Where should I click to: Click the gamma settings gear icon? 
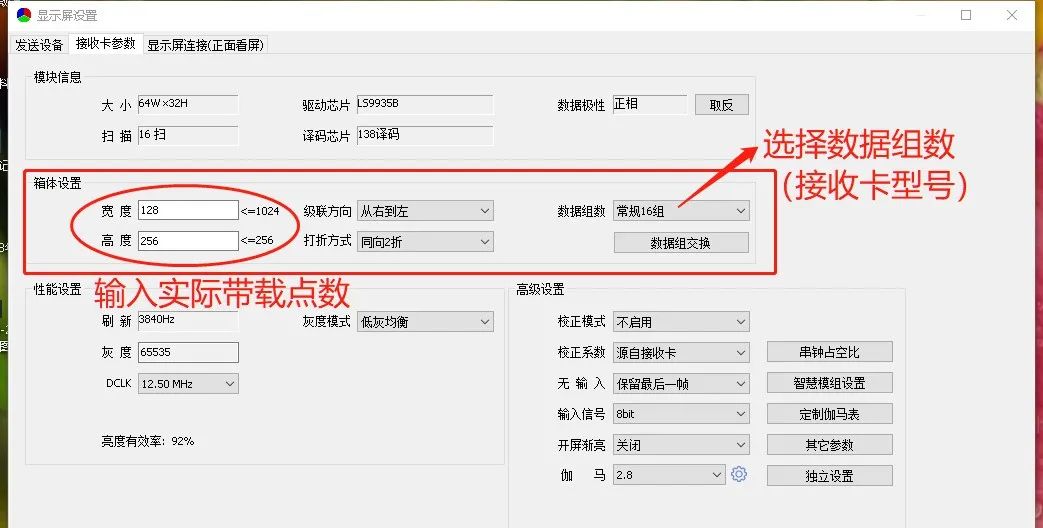738,474
